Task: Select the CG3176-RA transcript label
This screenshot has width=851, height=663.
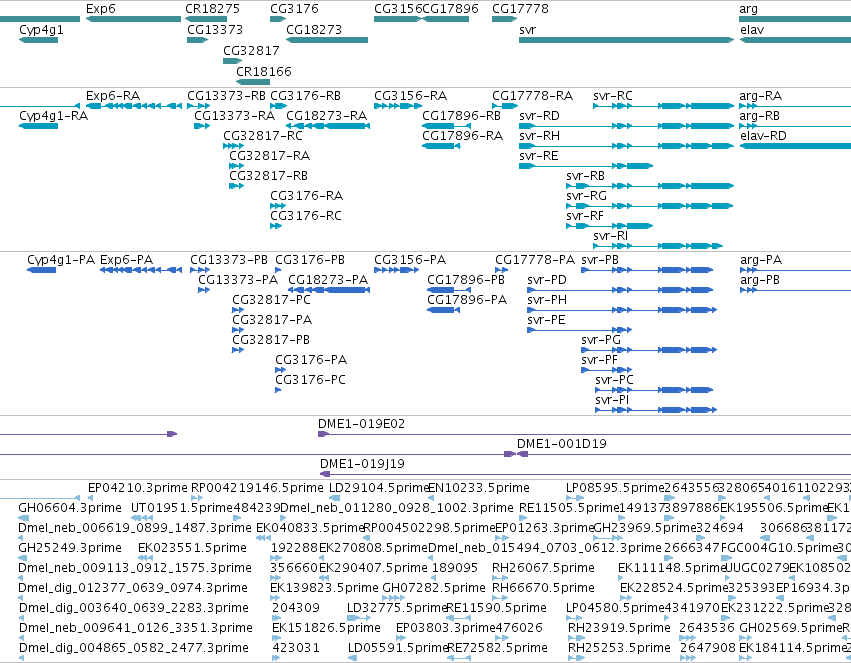Action: click(x=307, y=196)
